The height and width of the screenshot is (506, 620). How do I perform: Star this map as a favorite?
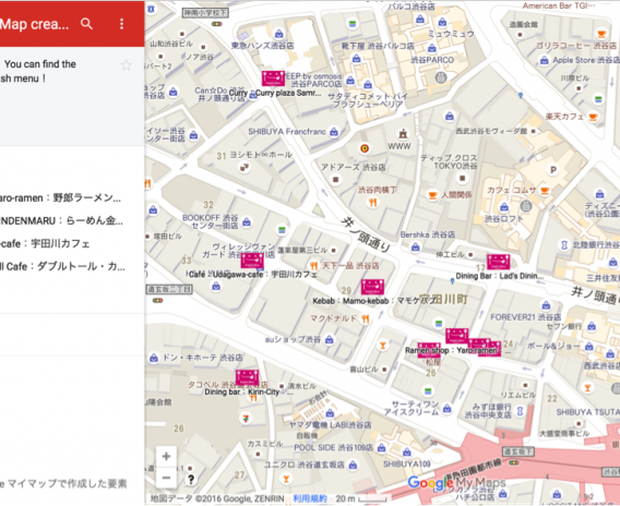[x=126, y=65]
